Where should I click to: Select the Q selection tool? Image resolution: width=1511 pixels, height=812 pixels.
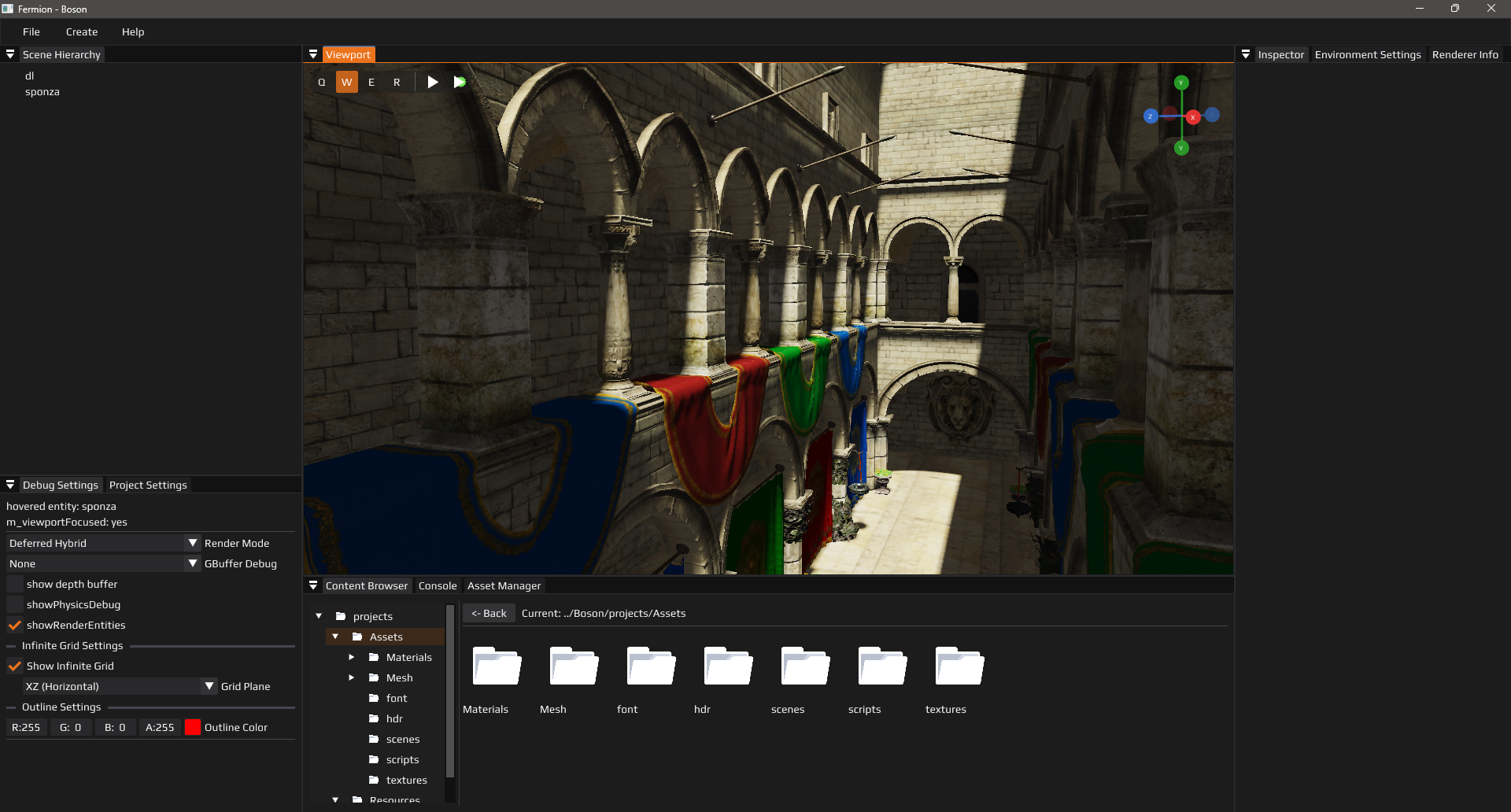pos(321,82)
